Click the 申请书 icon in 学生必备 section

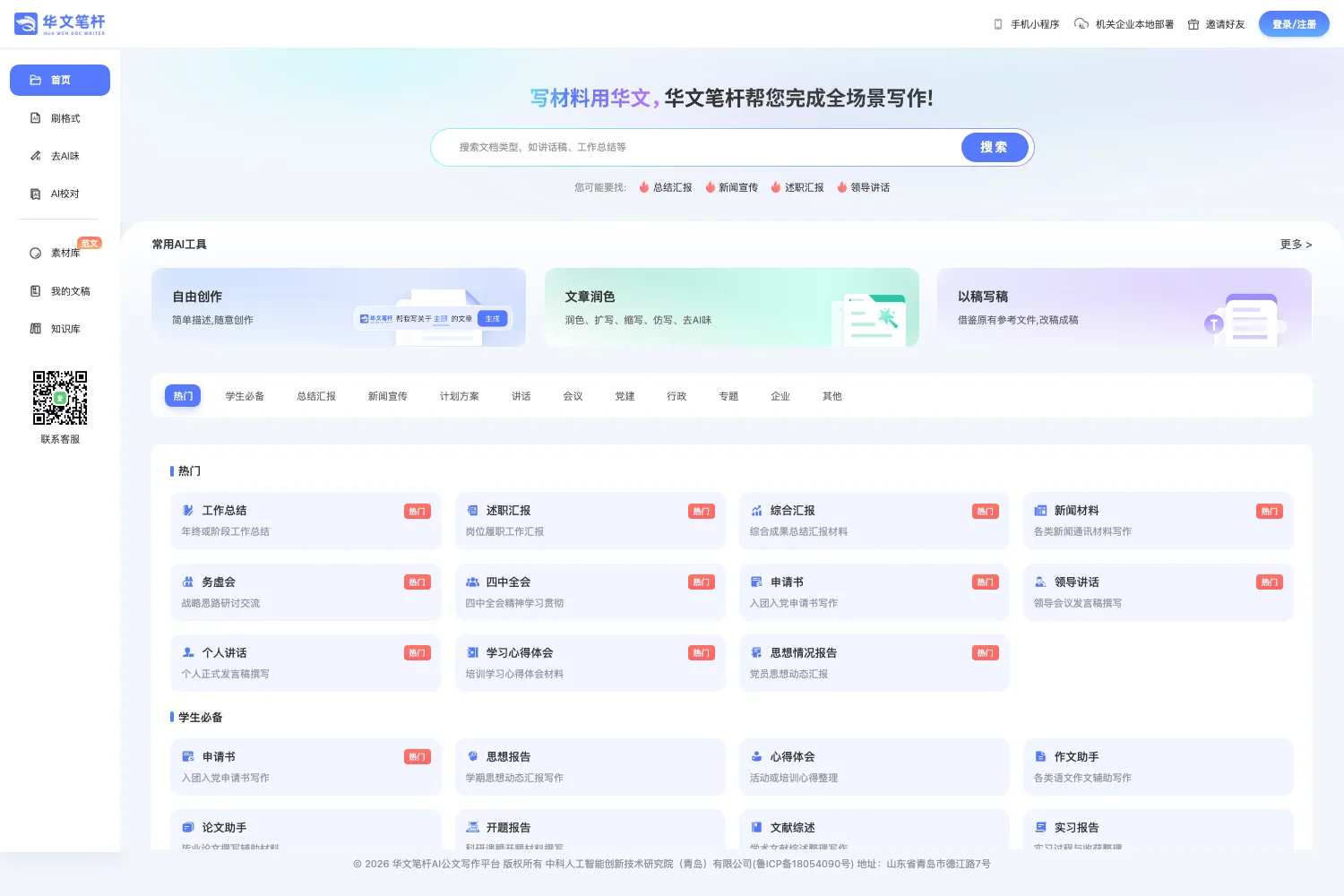pyautogui.click(x=188, y=757)
